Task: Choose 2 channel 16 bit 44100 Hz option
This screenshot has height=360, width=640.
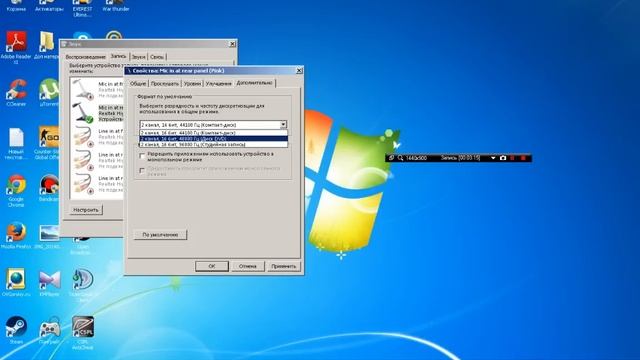Action: tap(213, 133)
